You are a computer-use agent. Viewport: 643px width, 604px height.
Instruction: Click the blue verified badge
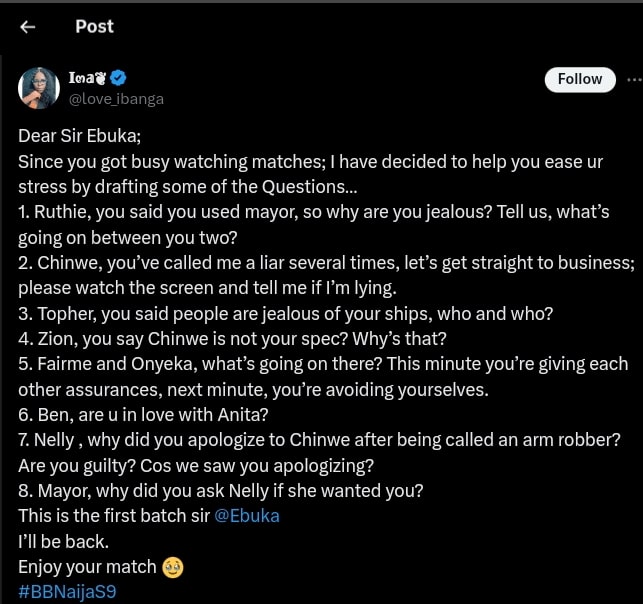[117, 78]
